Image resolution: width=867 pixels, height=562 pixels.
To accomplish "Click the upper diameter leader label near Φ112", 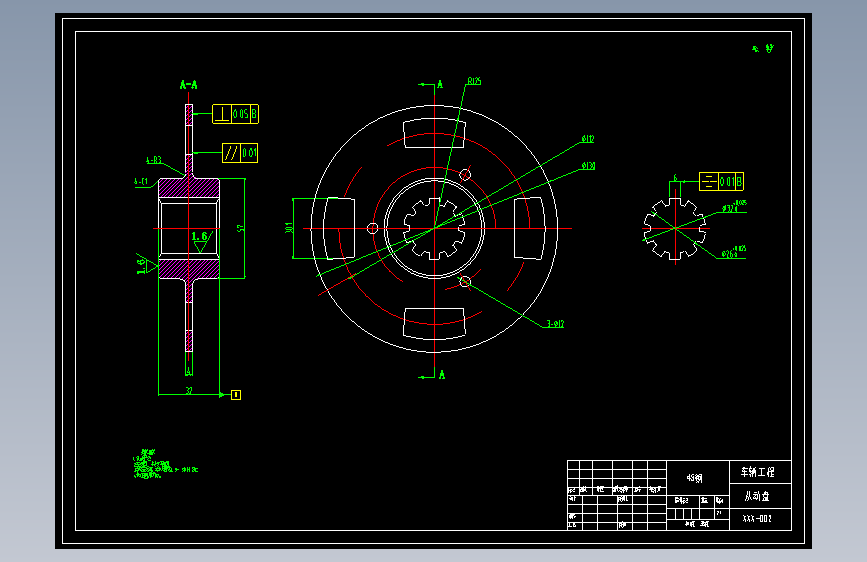I will (588, 139).
